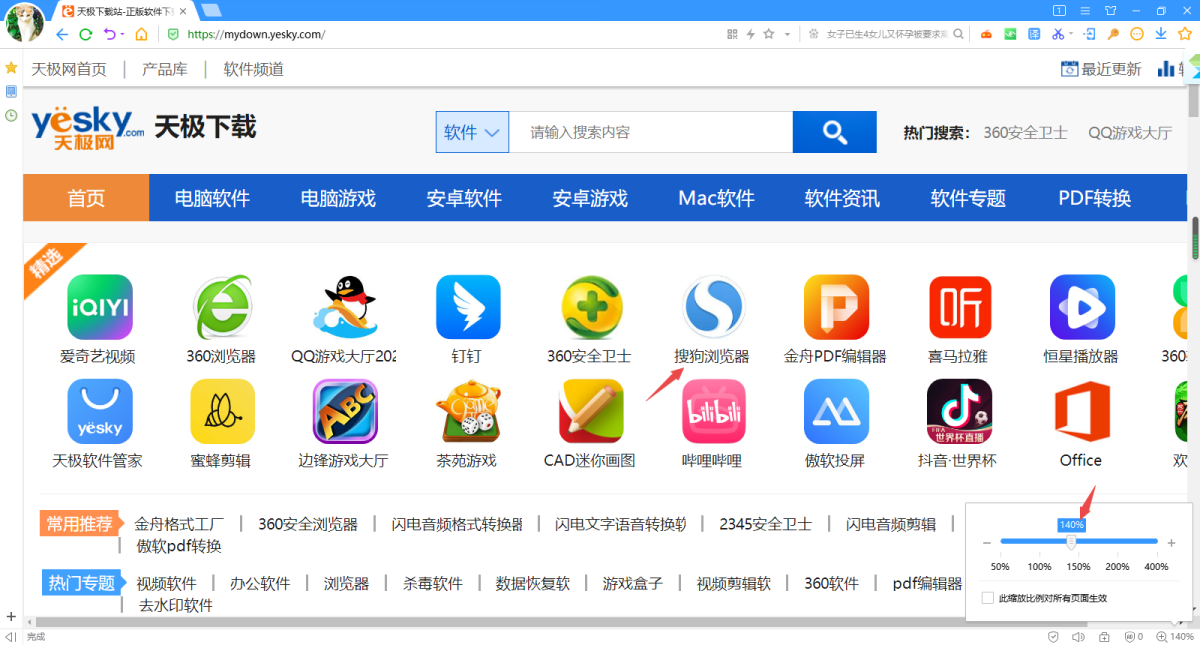Screen dimensions: 1200x645
Task: Open the PDF转换 navigation tab
Action: [x=1095, y=198]
